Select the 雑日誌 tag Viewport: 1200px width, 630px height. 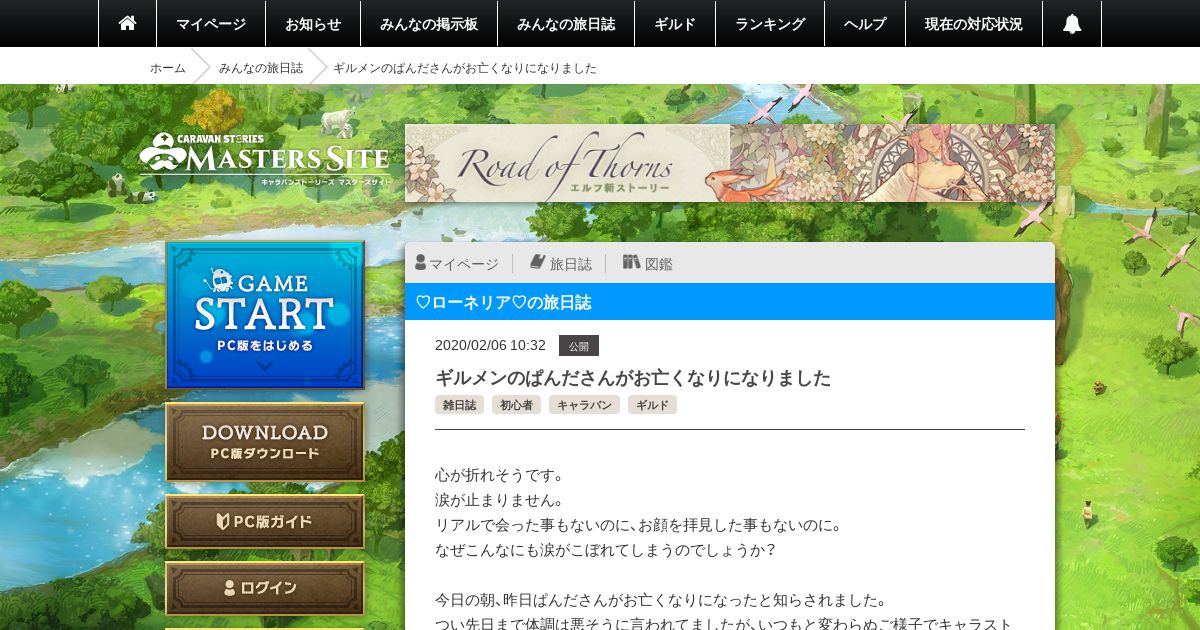pos(460,405)
